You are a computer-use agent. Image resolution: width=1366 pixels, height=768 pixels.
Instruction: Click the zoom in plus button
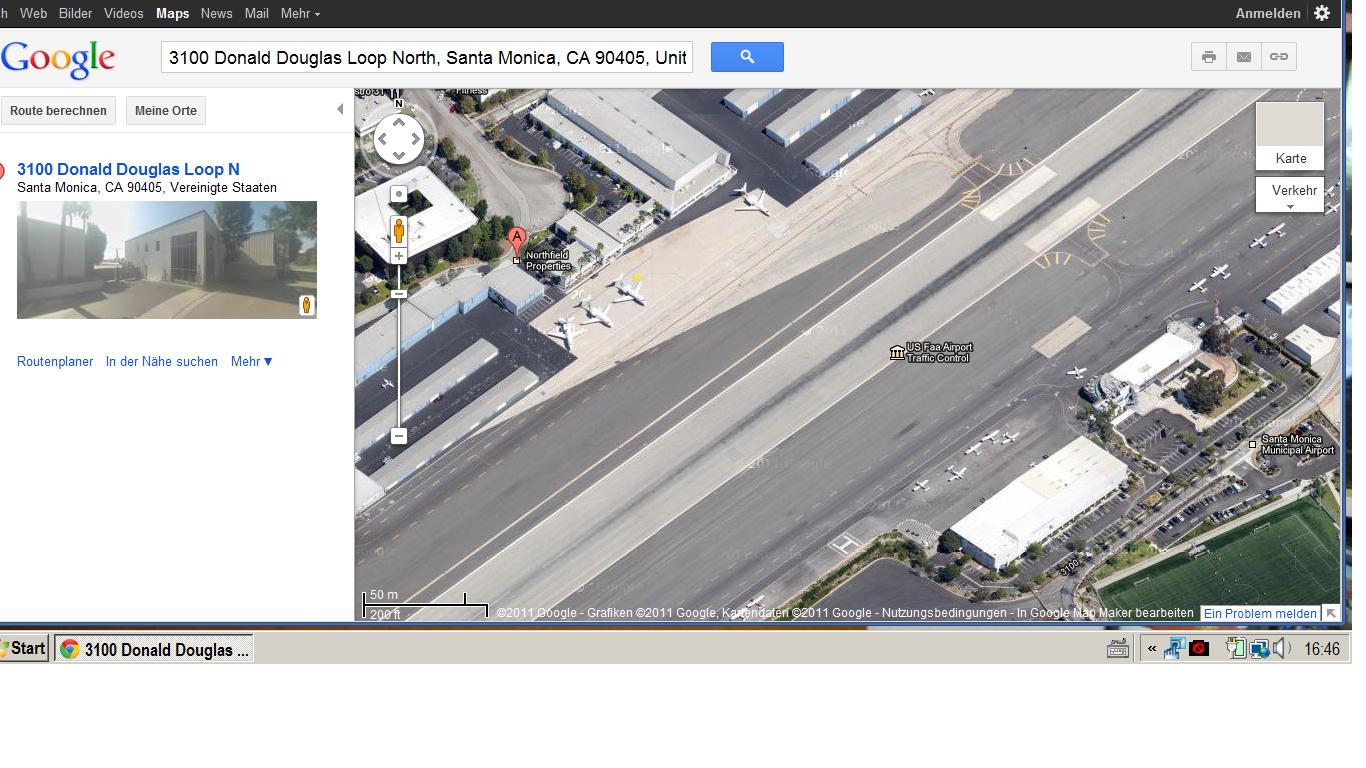(399, 256)
